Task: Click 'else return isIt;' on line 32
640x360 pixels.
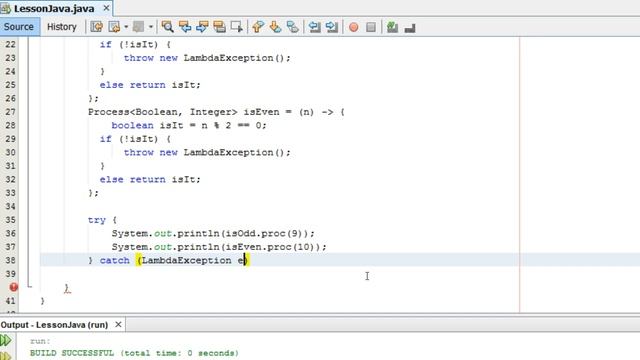Action: tap(150, 180)
